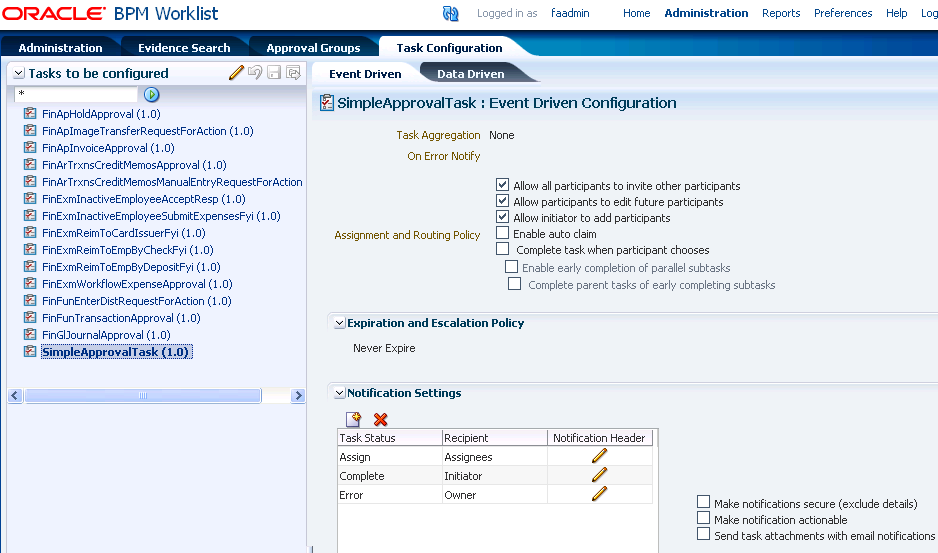
Task: Uncheck Allow all participants to invite other participants
Action: point(502,184)
